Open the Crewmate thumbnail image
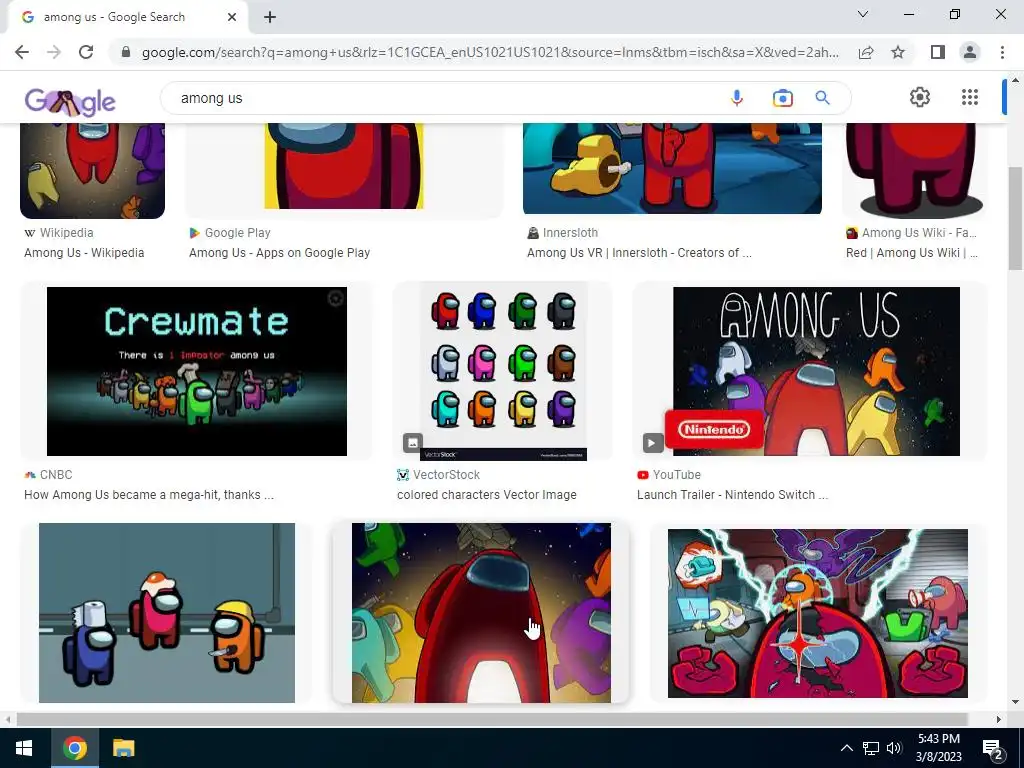The height and width of the screenshot is (768, 1024). point(197,371)
